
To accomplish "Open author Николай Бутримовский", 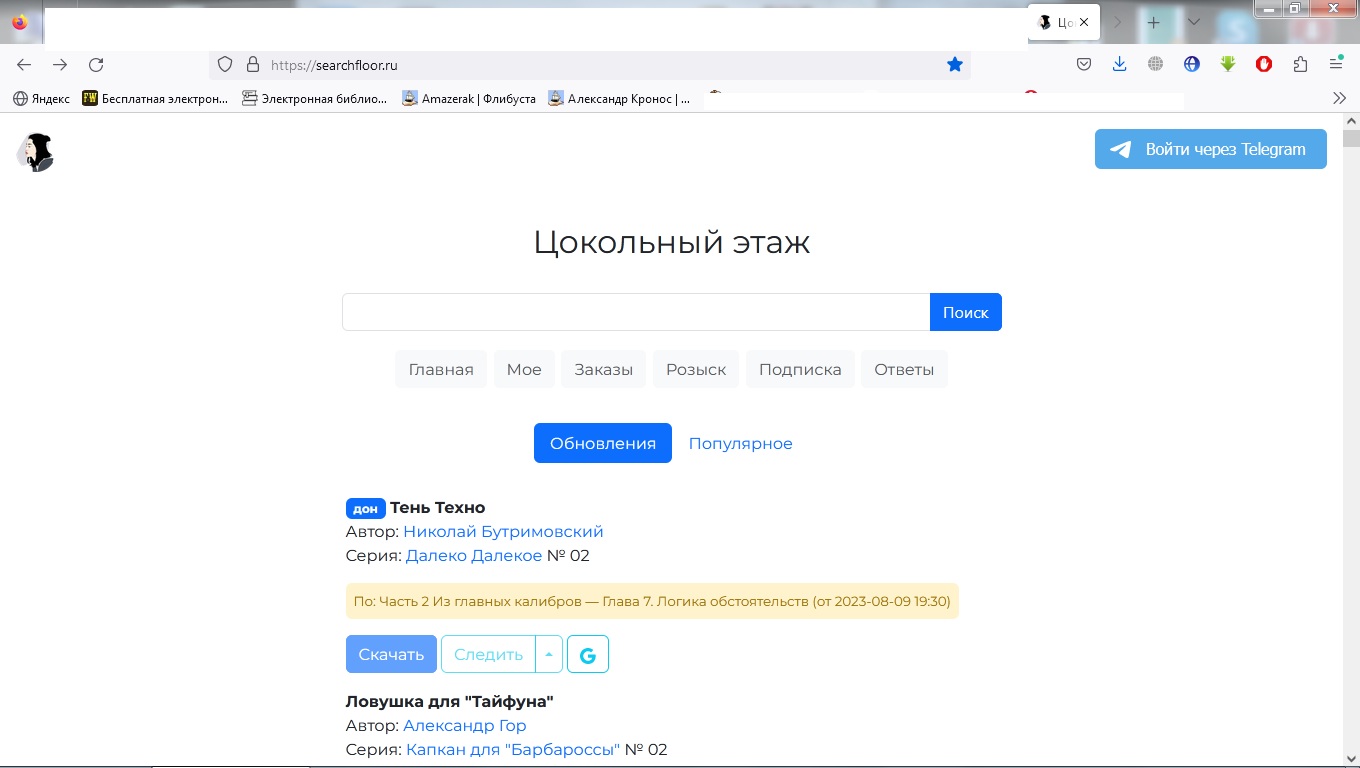I will (503, 531).
